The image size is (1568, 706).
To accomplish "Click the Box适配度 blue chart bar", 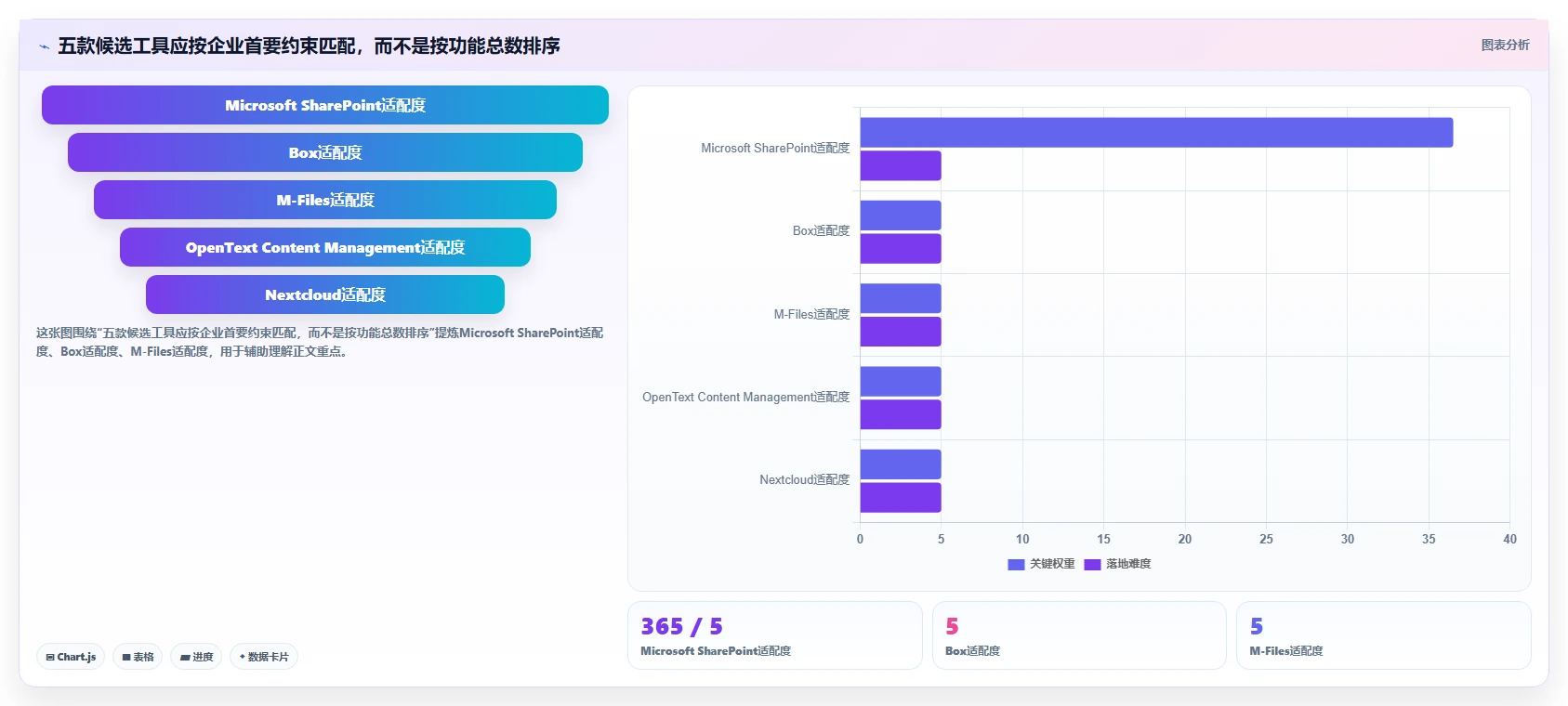I will tap(901, 216).
